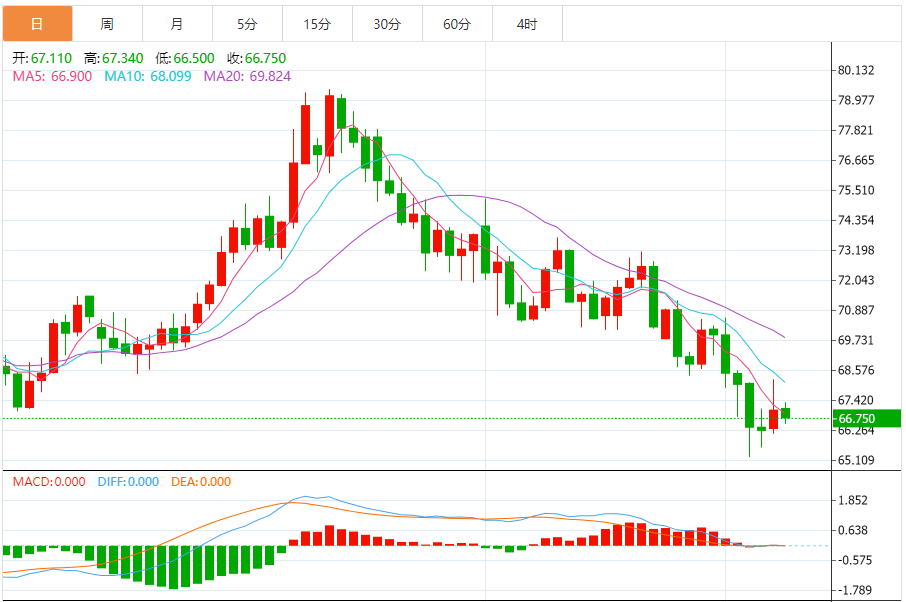The height and width of the screenshot is (602, 906).
Task: Click the 收:66.750 close price value
Action: 257,58
